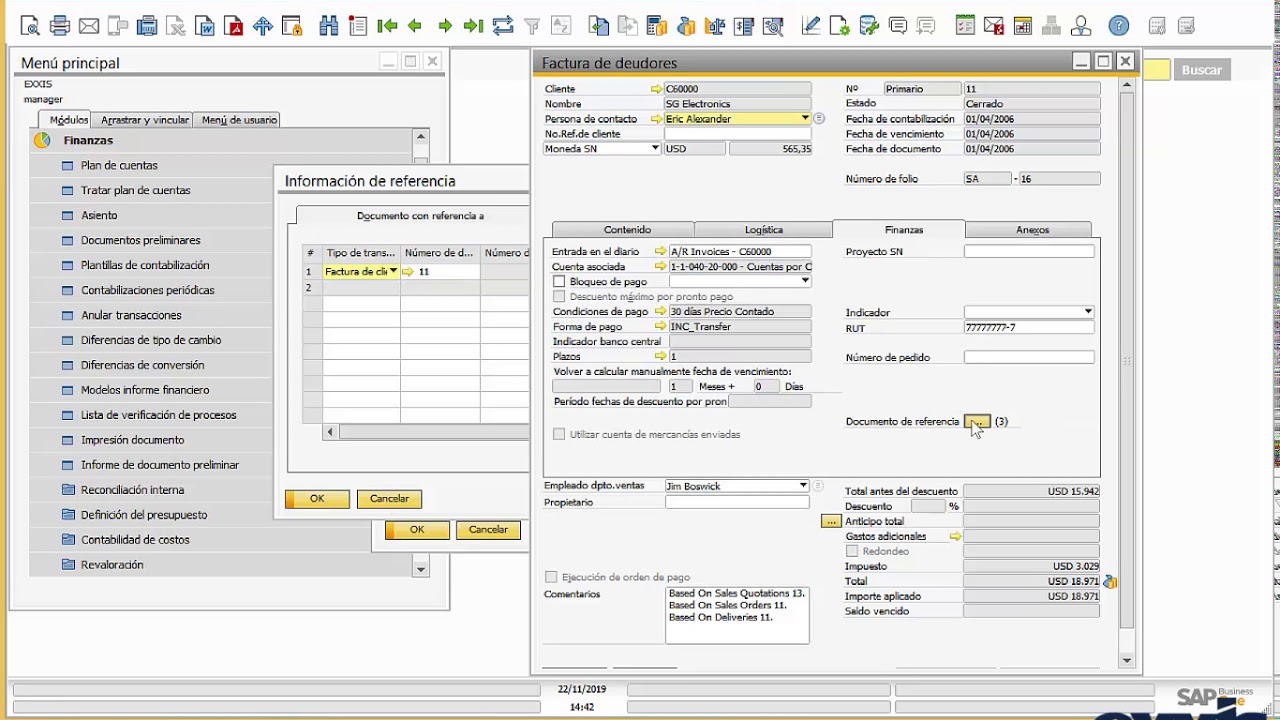Toggle the Bloqueo de pago checkbox
The width and height of the screenshot is (1280, 720).
[x=559, y=282]
